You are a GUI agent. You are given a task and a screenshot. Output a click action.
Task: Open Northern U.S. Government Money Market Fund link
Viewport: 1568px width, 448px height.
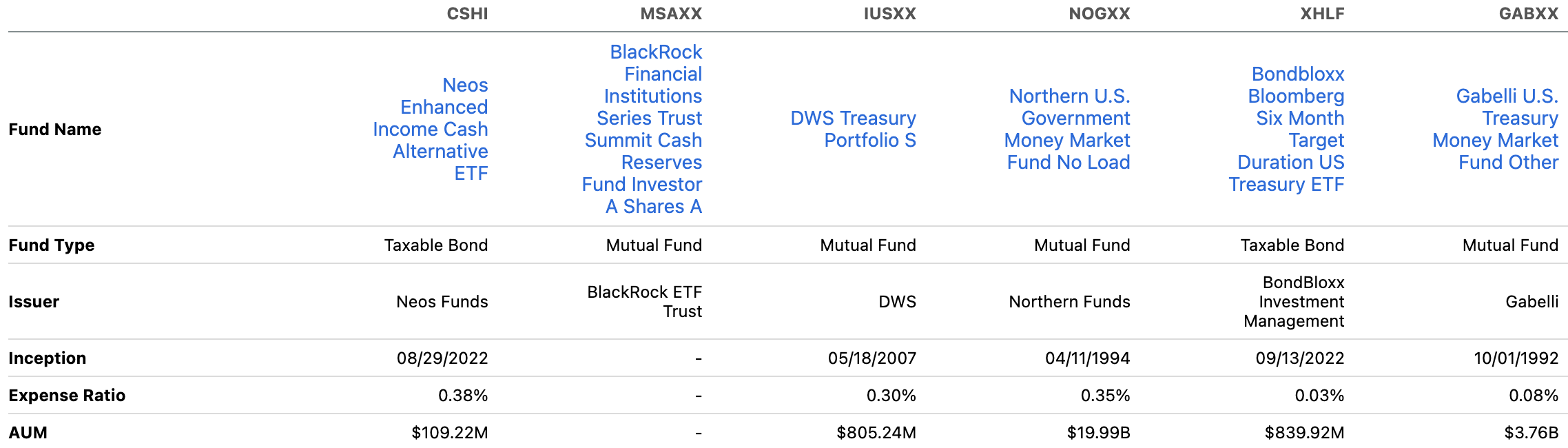click(1067, 129)
